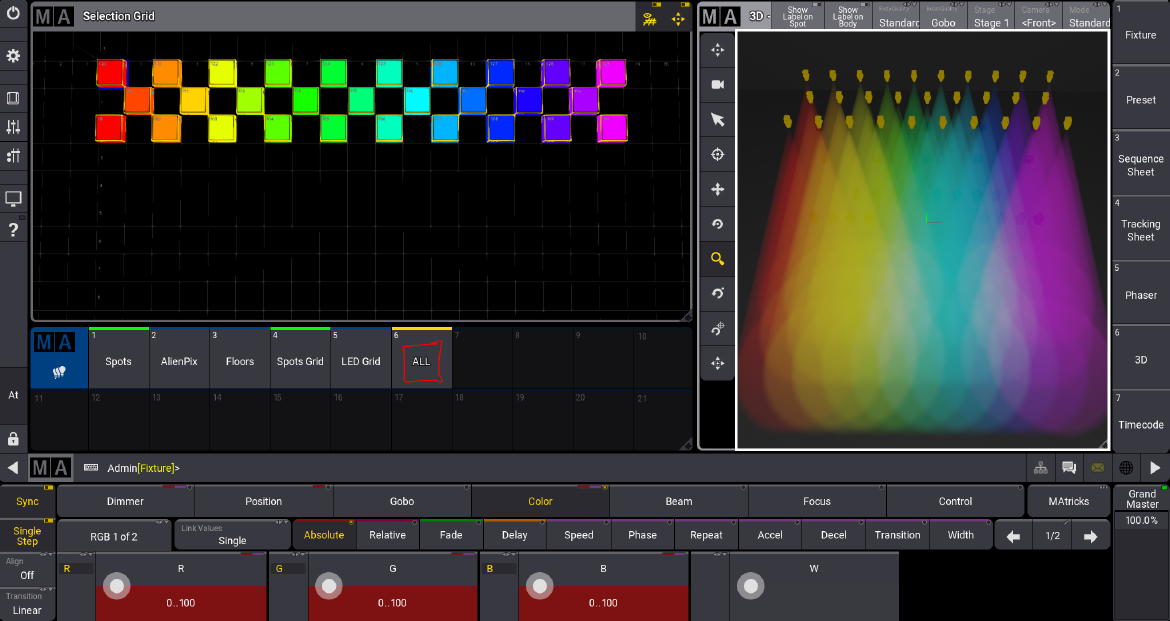
Task: Click the envelope messages icon near the globe
Action: click(x=1098, y=467)
